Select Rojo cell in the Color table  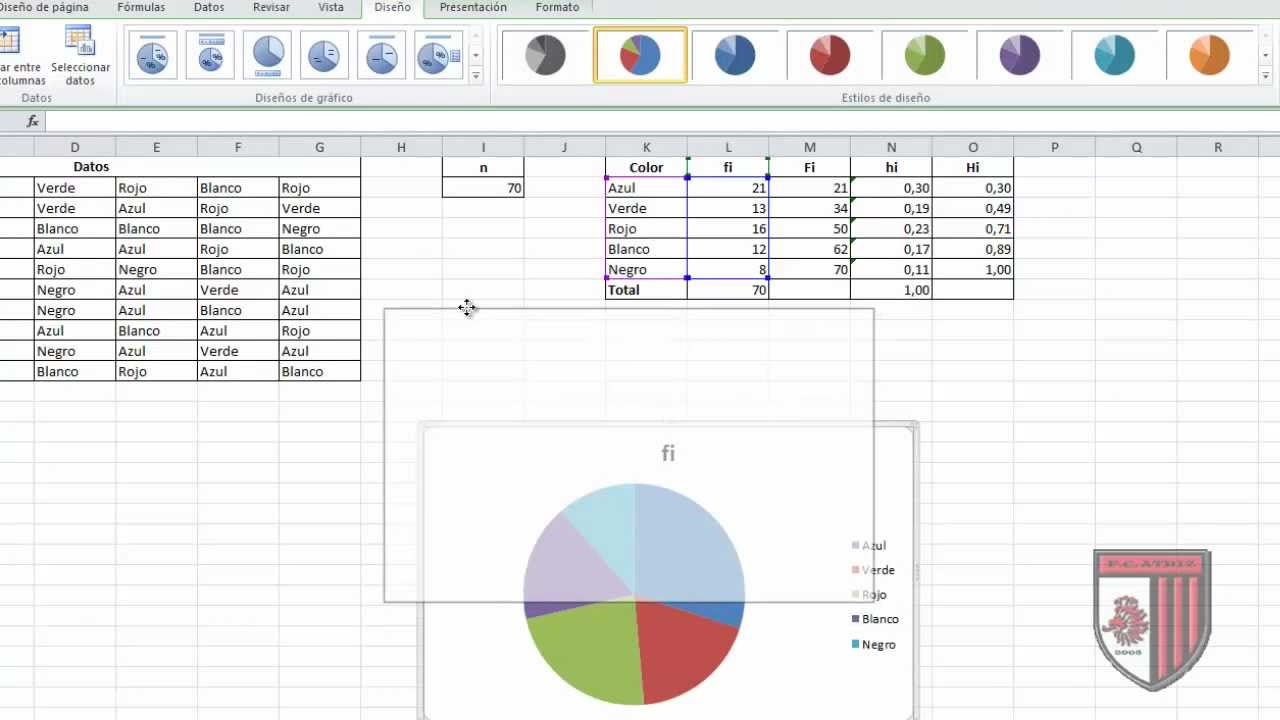646,229
